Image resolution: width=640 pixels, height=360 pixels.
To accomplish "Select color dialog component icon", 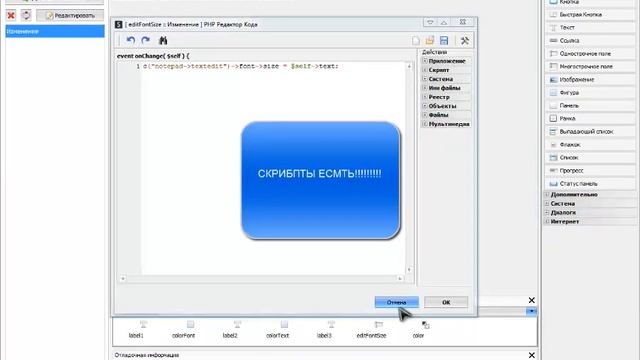I will pyautogui.click(x=425, y=324).
